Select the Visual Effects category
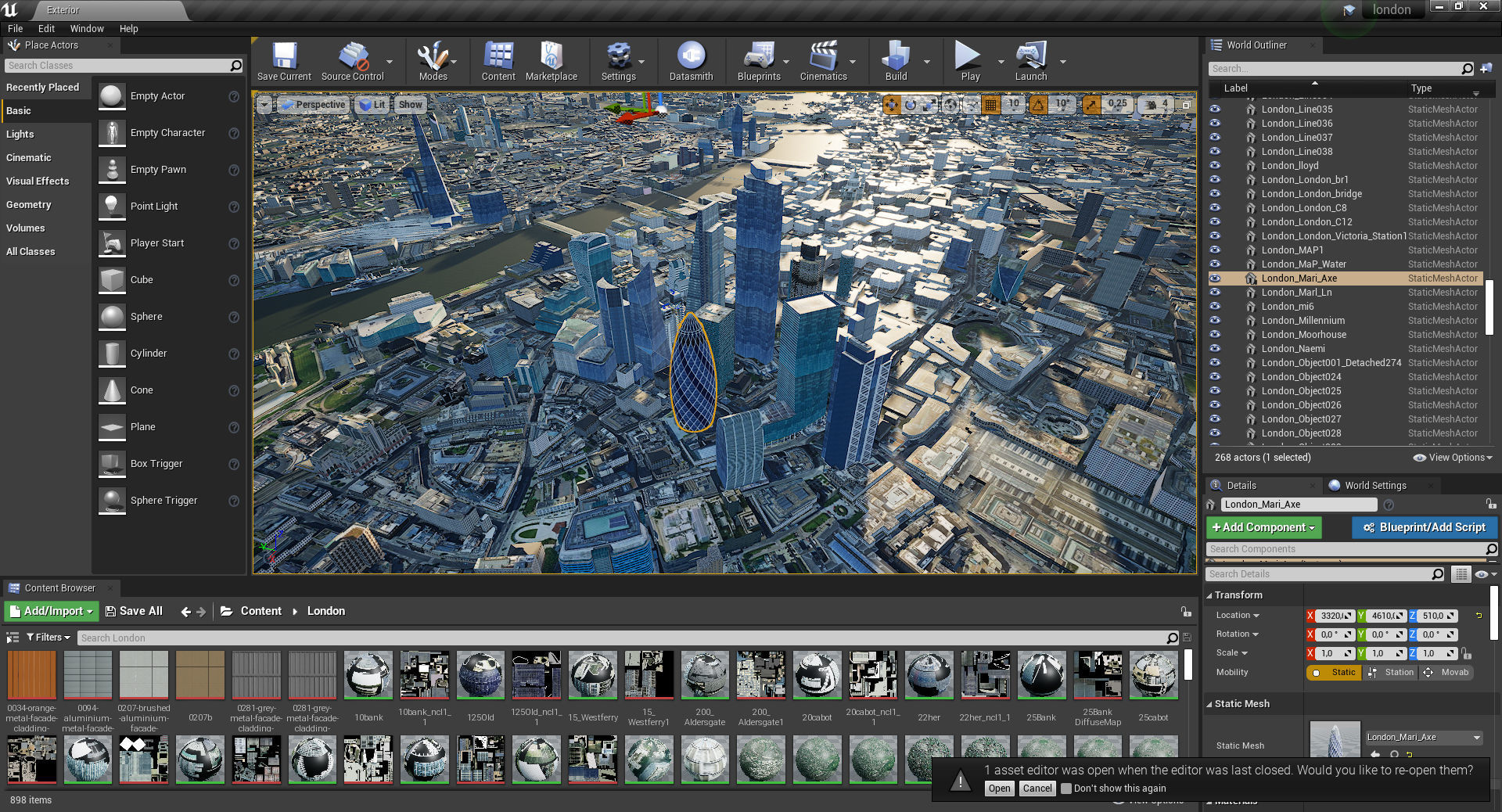 (x=38, y=181)
